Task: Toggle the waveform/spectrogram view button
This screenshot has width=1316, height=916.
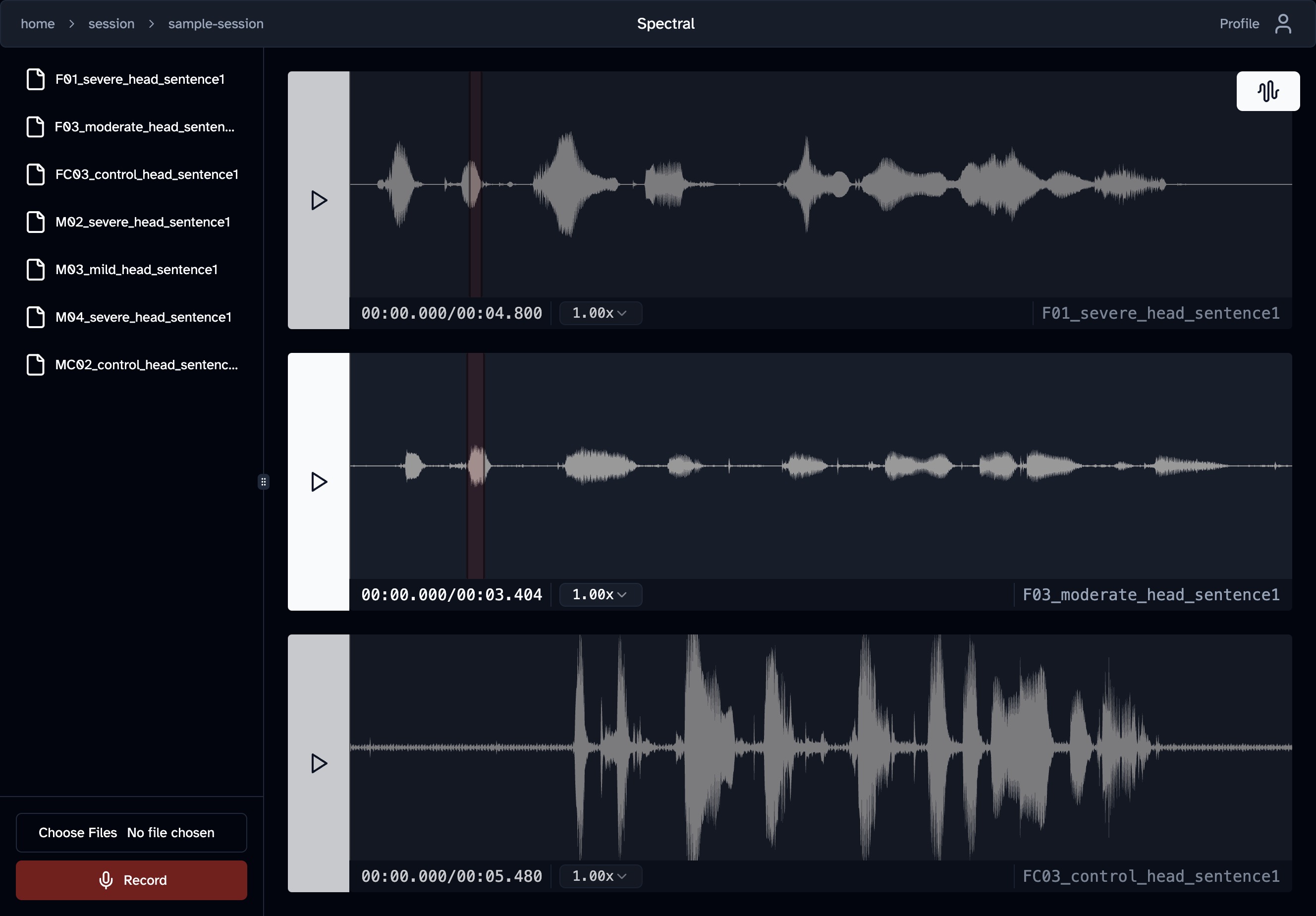Action: pos(1268,91)
